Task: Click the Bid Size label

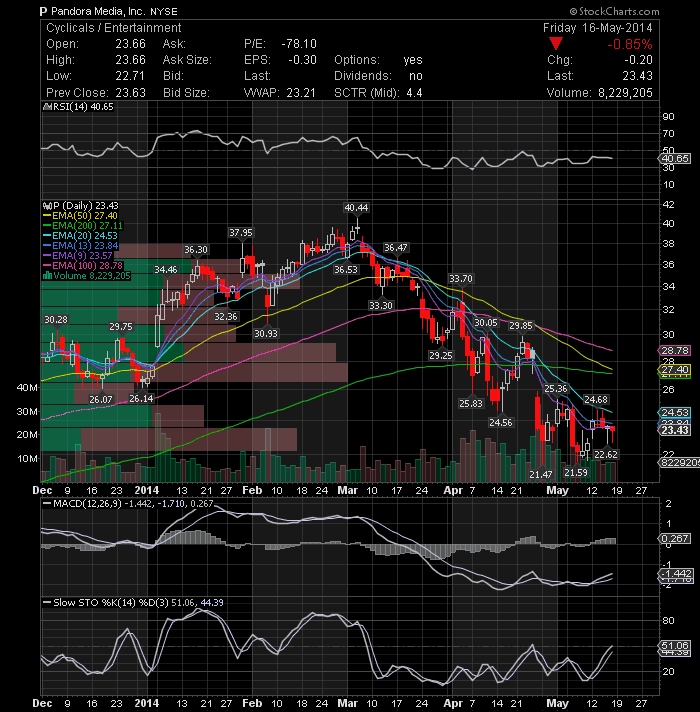Action: 186,93
